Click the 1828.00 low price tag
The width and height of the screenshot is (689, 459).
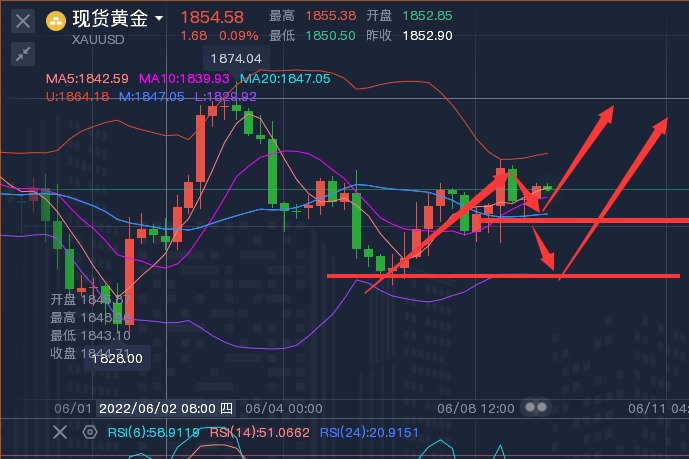[117, 358]
